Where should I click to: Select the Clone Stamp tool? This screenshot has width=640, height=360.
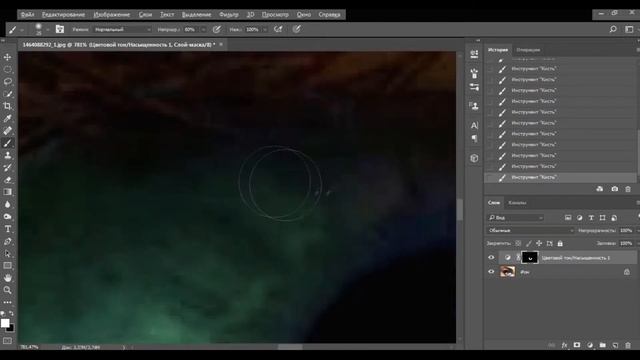[x=7, y=155]
